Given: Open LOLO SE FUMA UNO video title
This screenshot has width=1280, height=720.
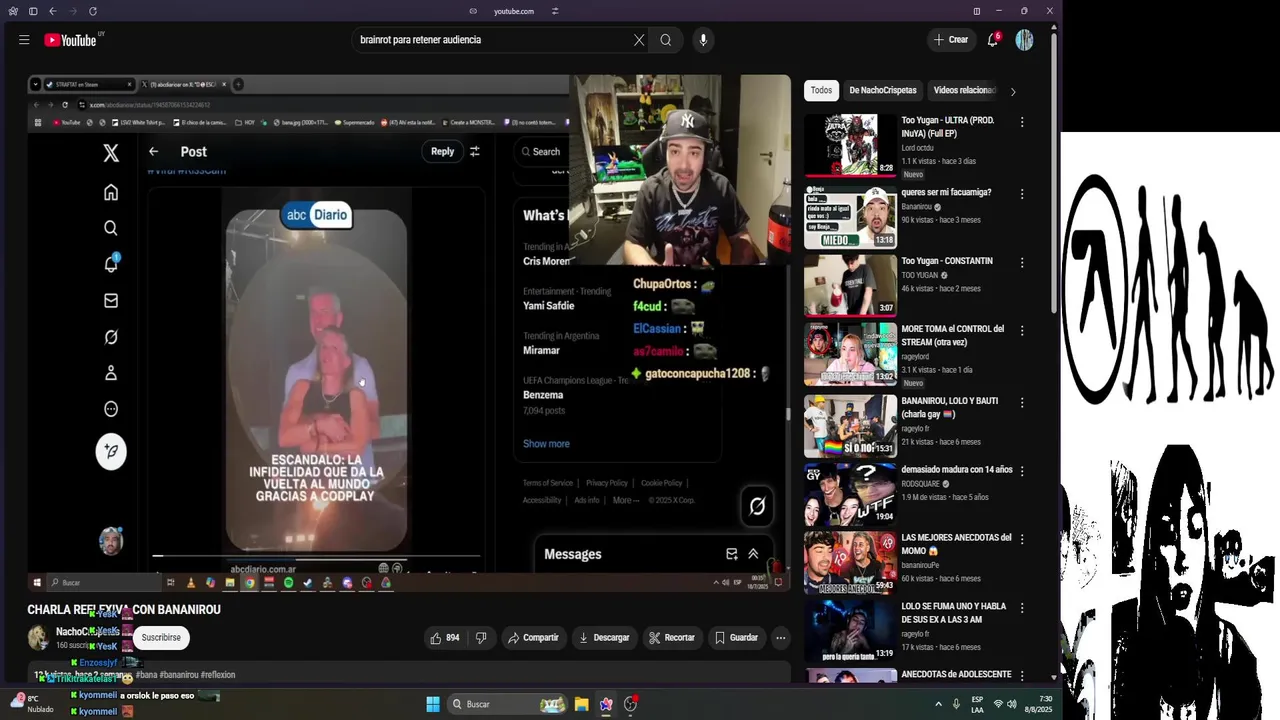Looking at the screenshot, I should (954, 613).
